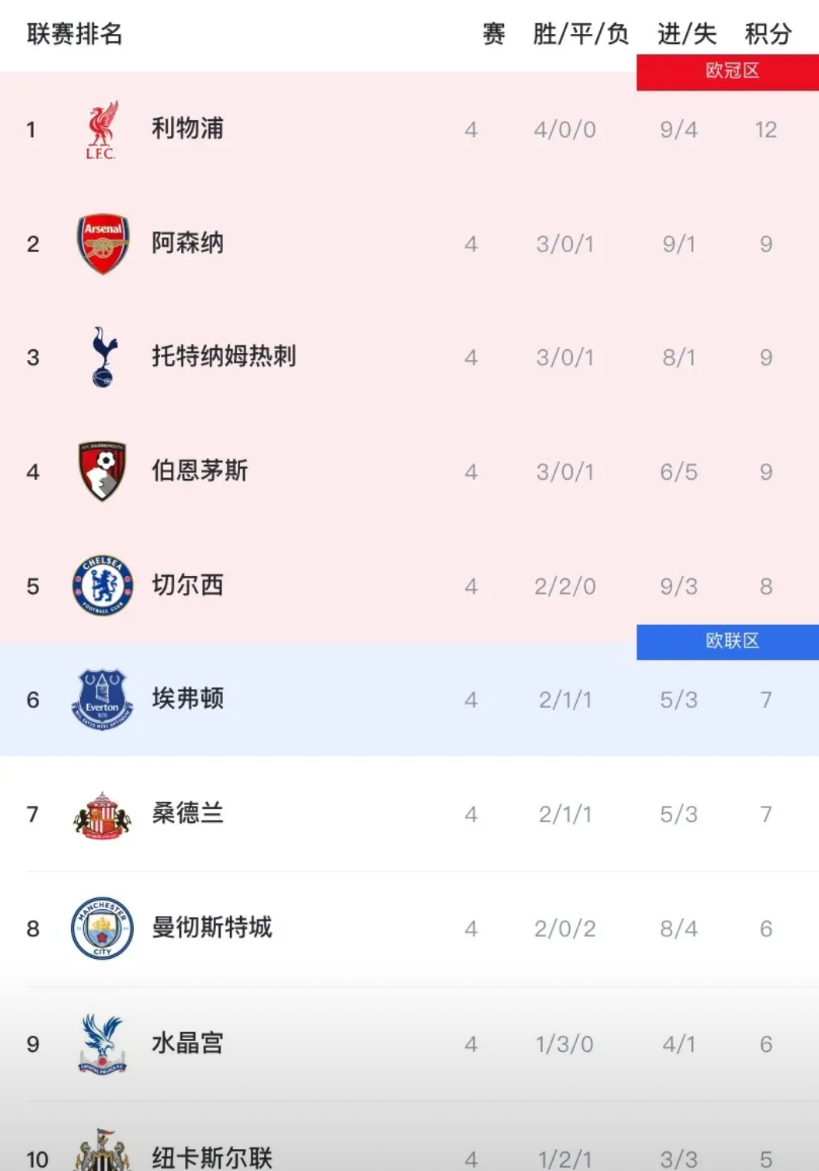Open team name 利物浦

(187, 129)
